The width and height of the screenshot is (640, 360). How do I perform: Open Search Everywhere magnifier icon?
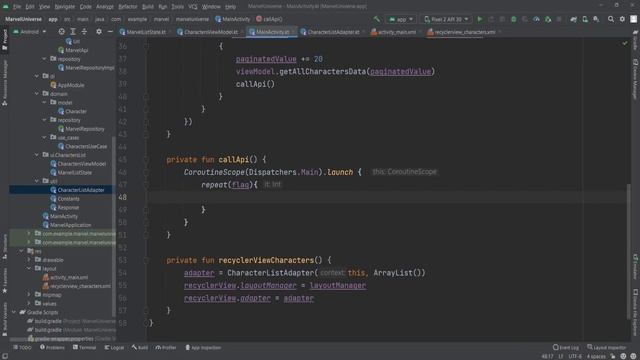tap(611, 19)
